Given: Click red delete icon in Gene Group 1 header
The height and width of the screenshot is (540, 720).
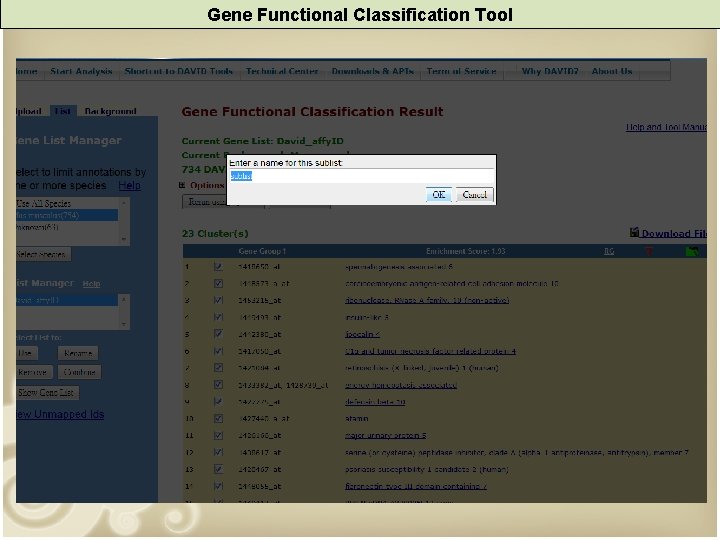Looking at the screenshot, I should (x=649, y=251).
